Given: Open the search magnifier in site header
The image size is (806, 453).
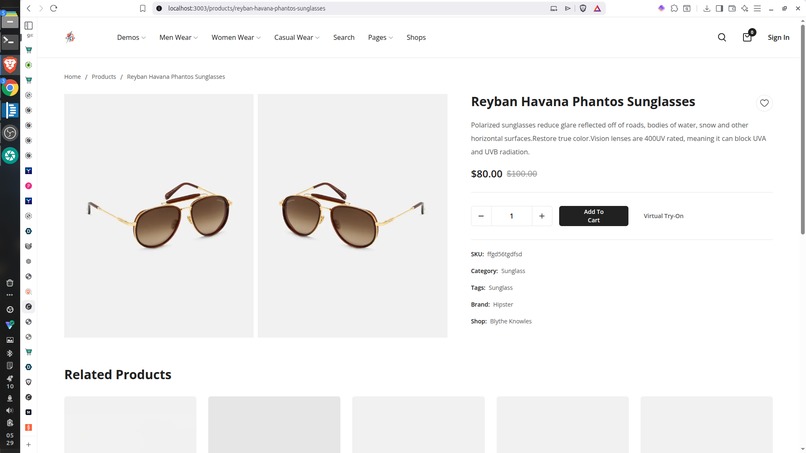Looking at the screenshot, I should pyautogui.click(x=722, y=37).
